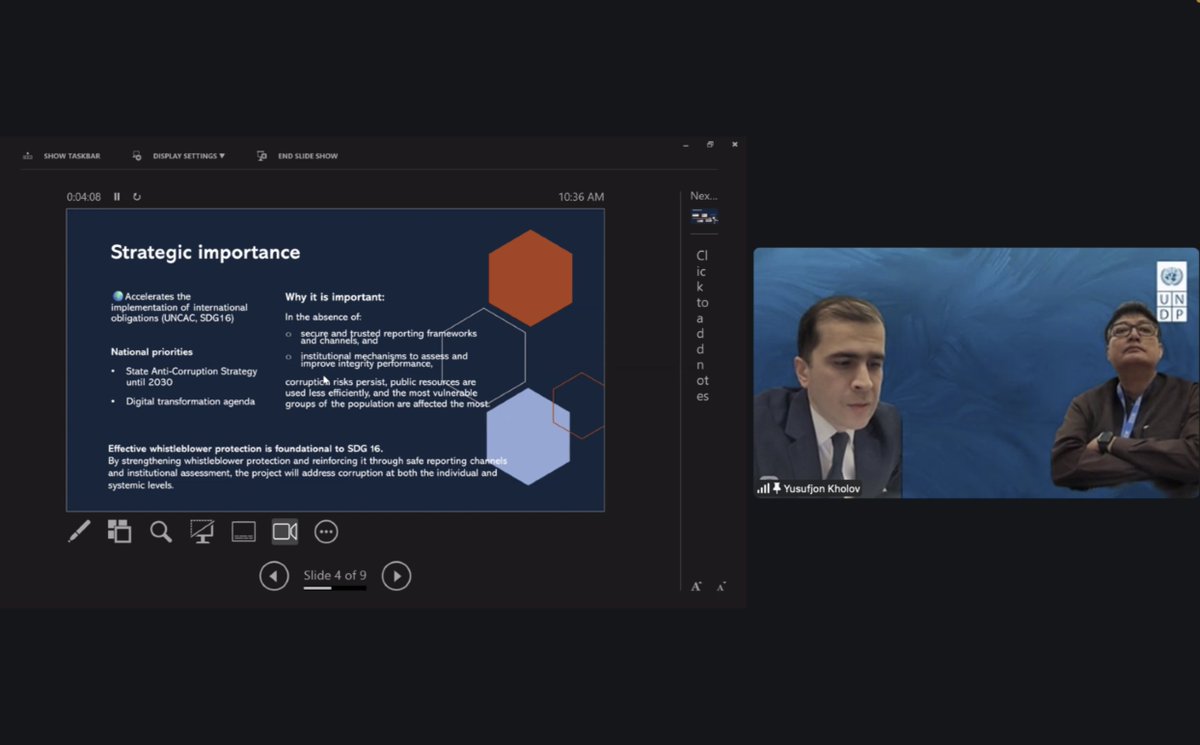The width and height of the screenshot is (1200, 745).
Task: Minimize the presenter view window
Action: [x=686, y=145]
